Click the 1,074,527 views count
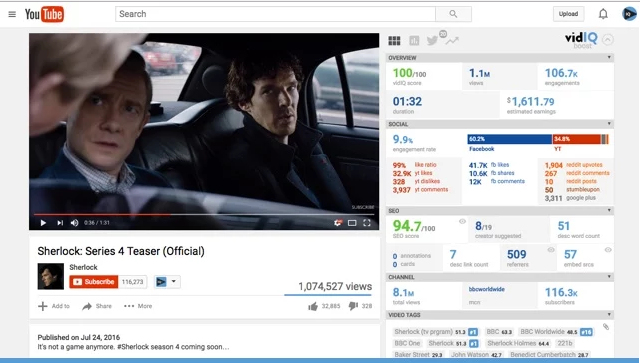 335,286
